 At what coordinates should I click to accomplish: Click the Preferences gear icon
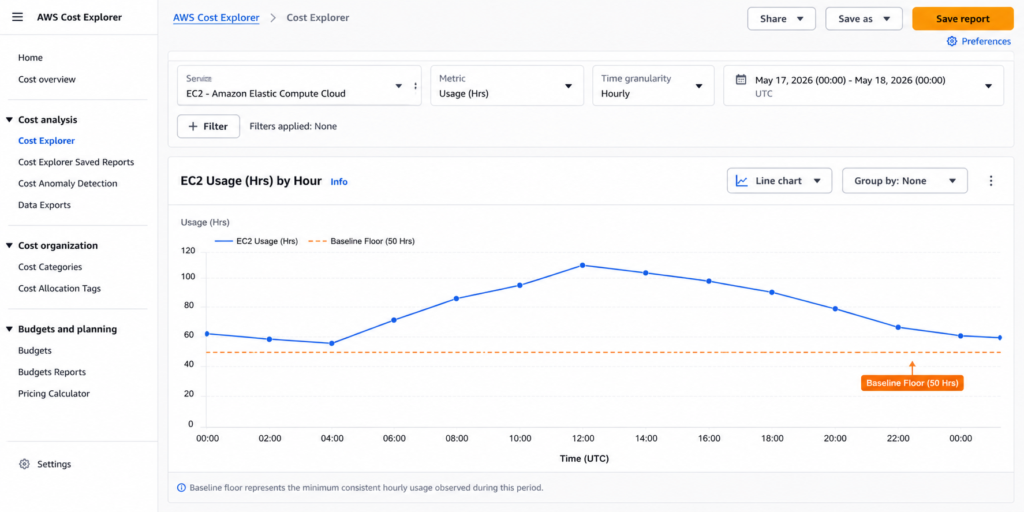click(952, 41)
